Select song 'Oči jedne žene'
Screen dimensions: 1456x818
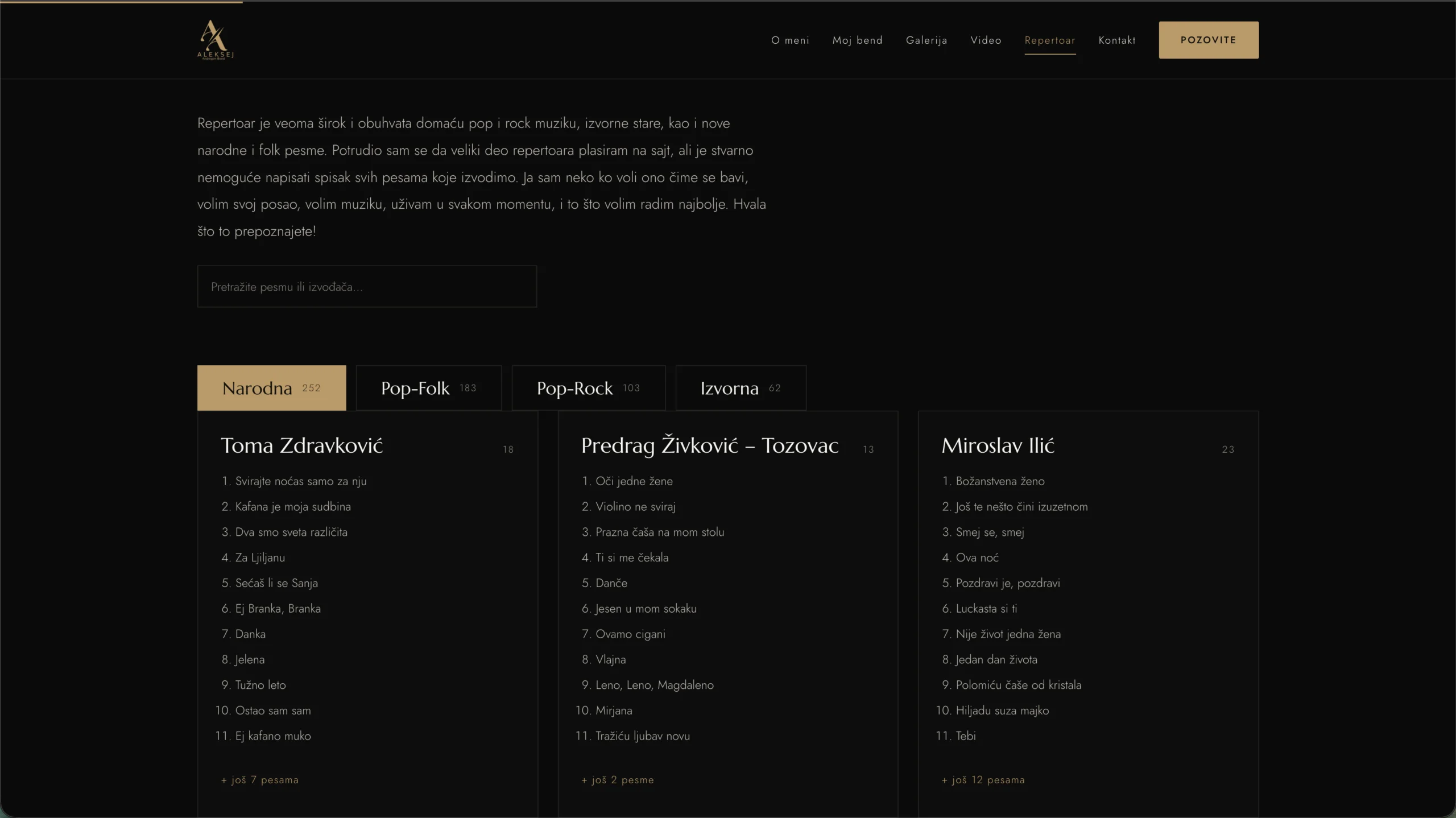click(634, 481)
